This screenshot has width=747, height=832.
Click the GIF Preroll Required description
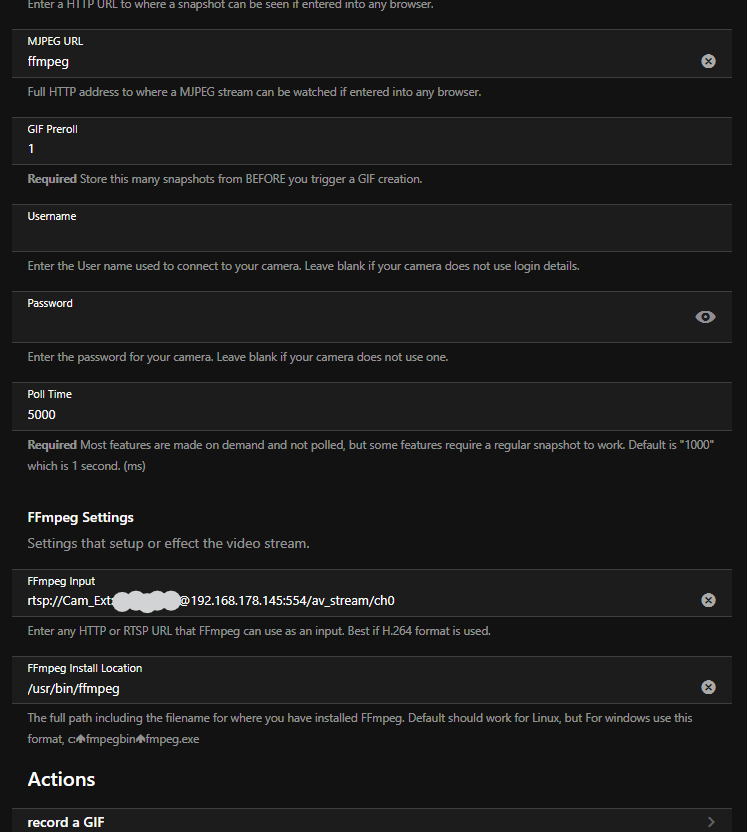pos(224,179)
